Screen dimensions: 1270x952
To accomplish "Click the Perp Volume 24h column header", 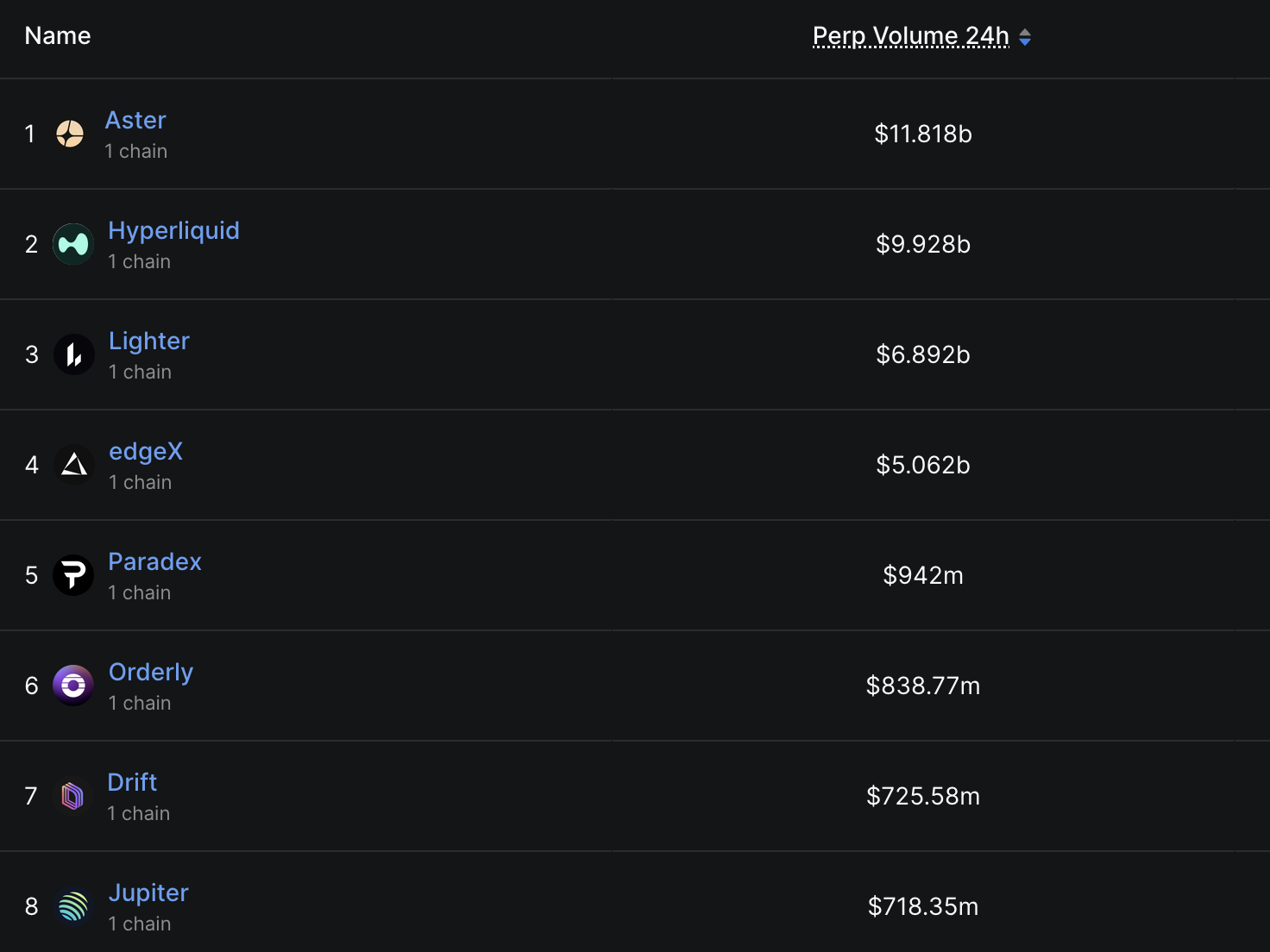I will pos(911,35).
